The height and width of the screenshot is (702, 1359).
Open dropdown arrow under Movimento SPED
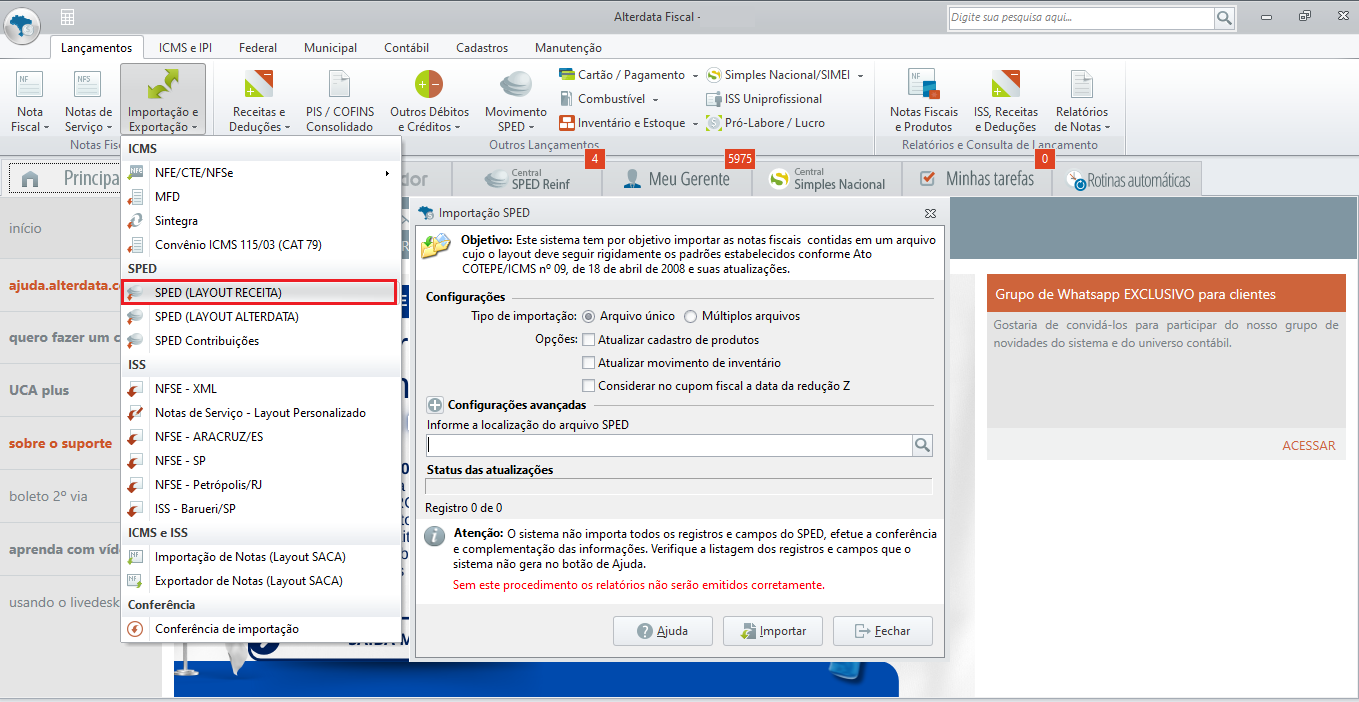pos(531,127)
